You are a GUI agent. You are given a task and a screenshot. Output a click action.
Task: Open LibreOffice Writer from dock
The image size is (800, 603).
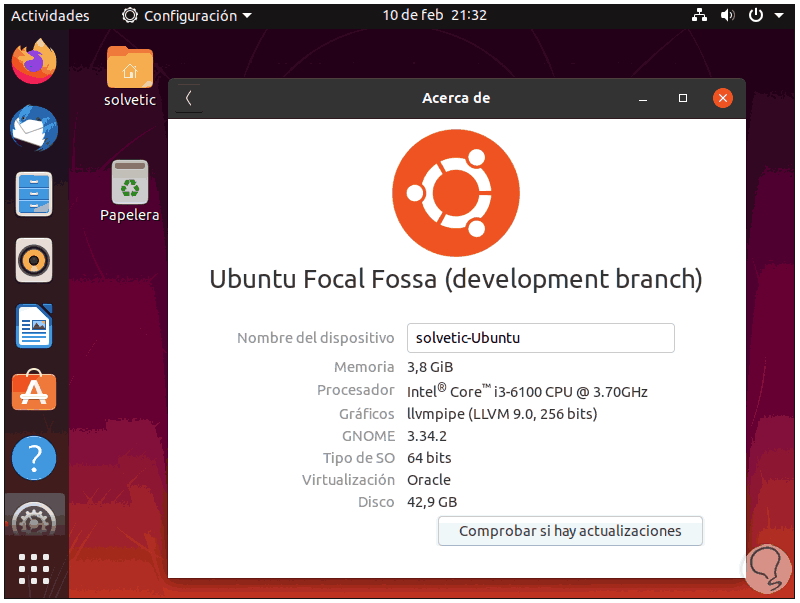(34, 326)
